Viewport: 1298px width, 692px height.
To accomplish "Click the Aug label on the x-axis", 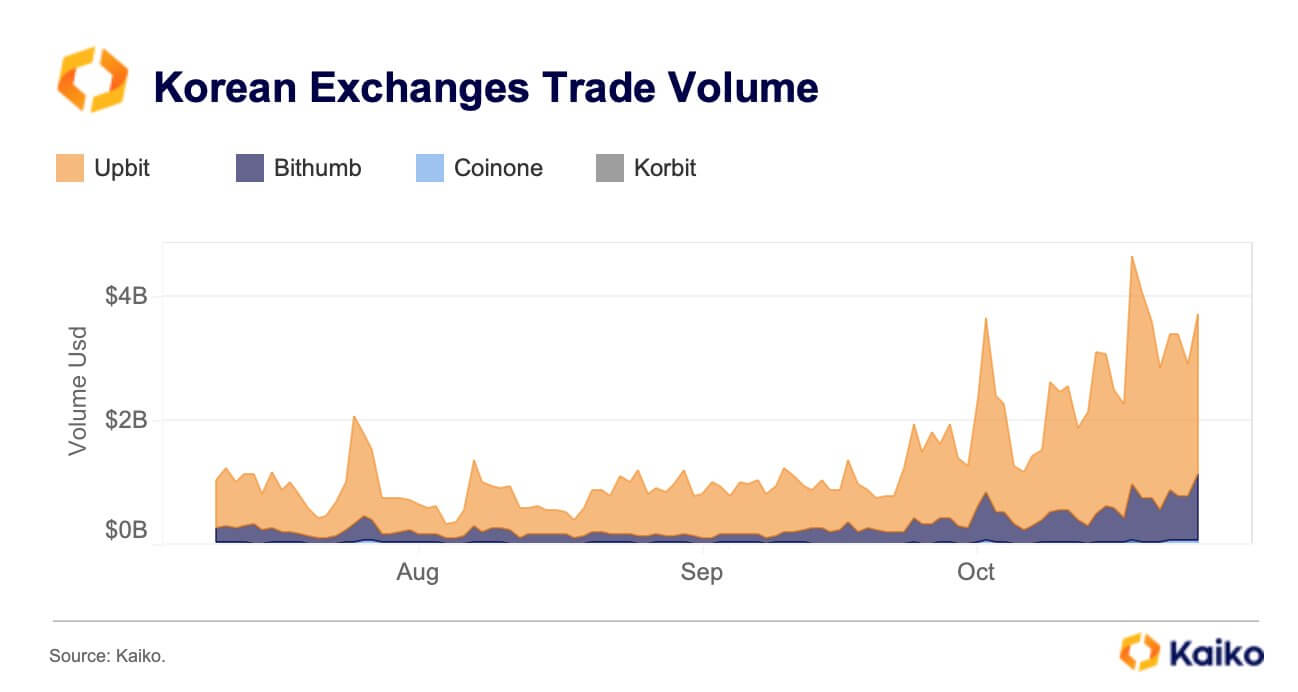I will (x=417, y=572).
